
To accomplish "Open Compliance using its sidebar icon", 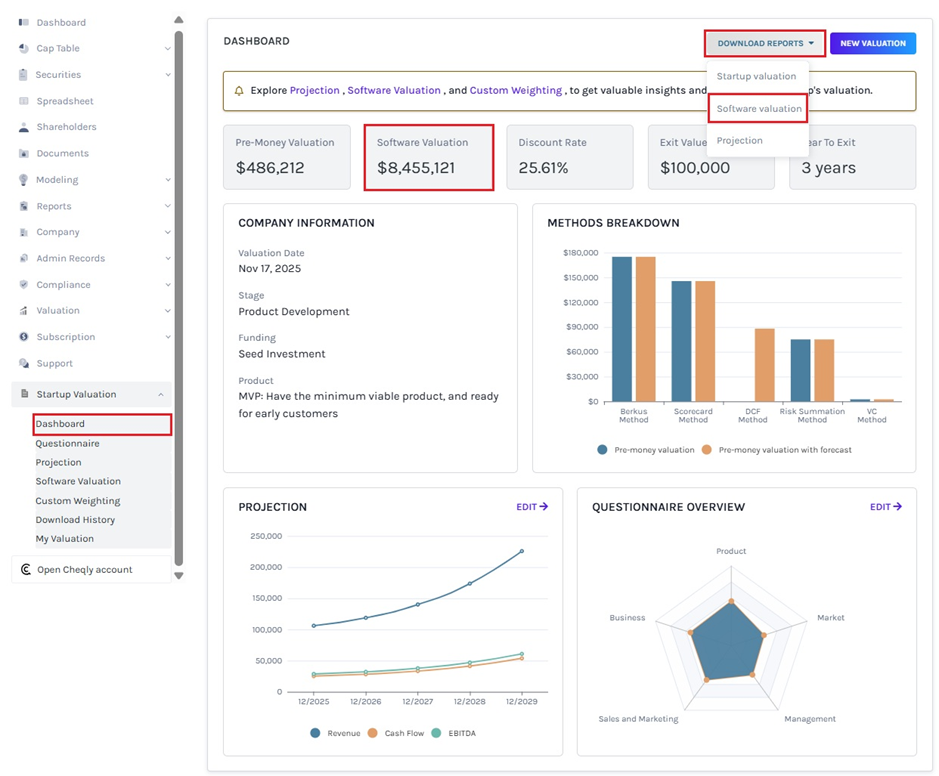I will pyautogui.click(x=22, y=284).
